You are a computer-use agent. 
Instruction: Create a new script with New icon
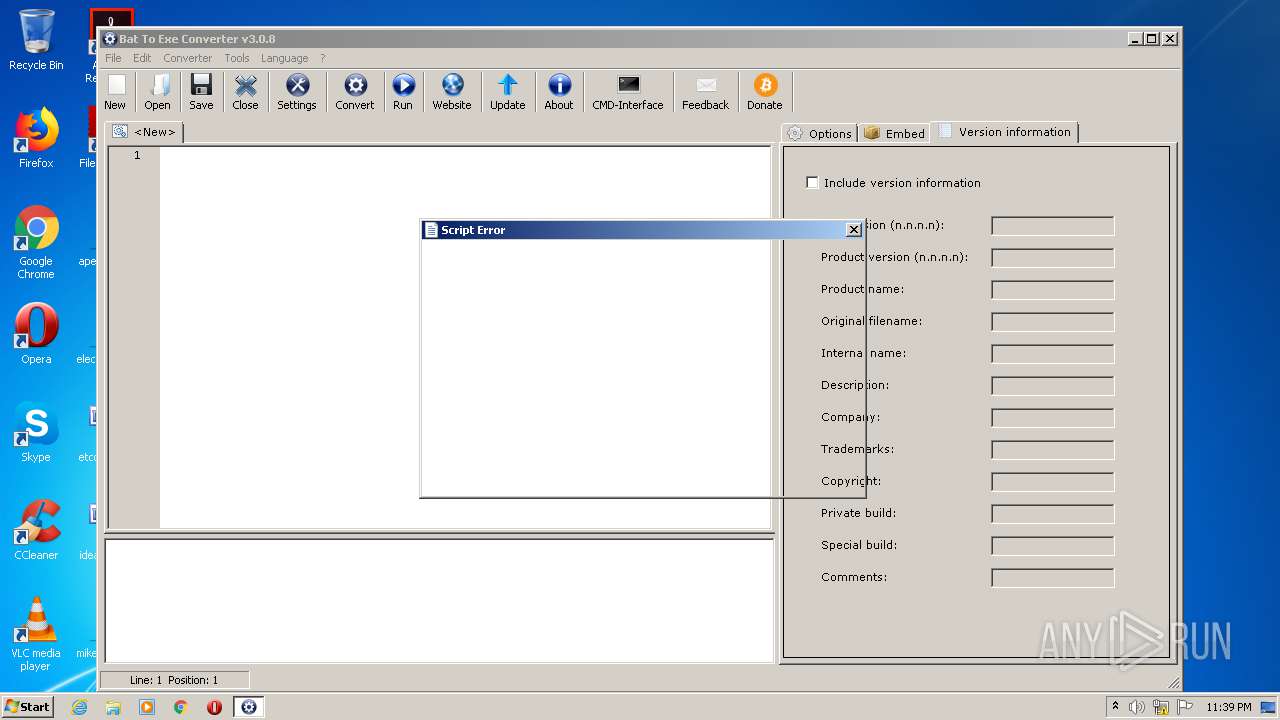tap(116, 92)
